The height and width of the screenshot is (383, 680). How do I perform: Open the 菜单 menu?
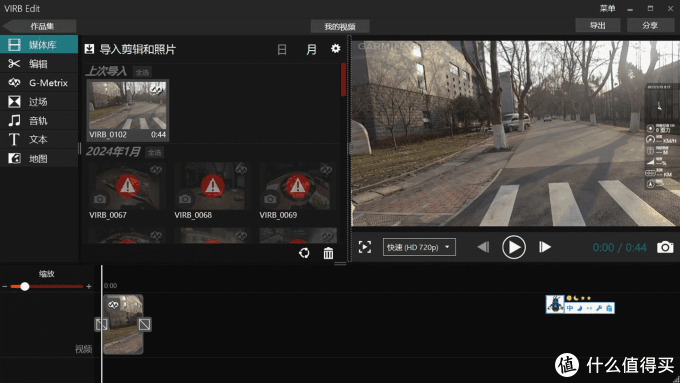click(x=607, y=8)
